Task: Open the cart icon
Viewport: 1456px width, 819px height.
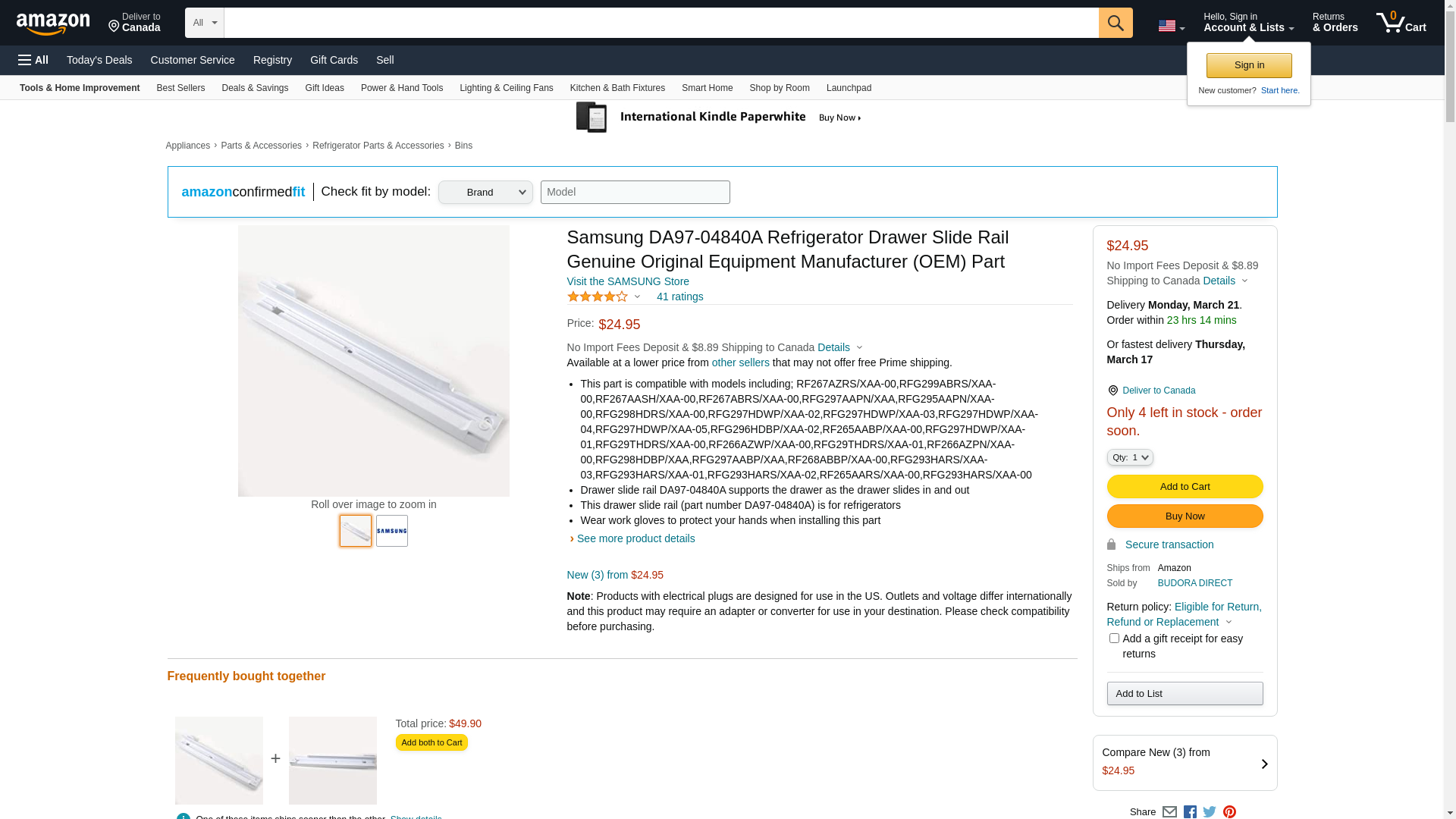Action: coord(1401,23)
